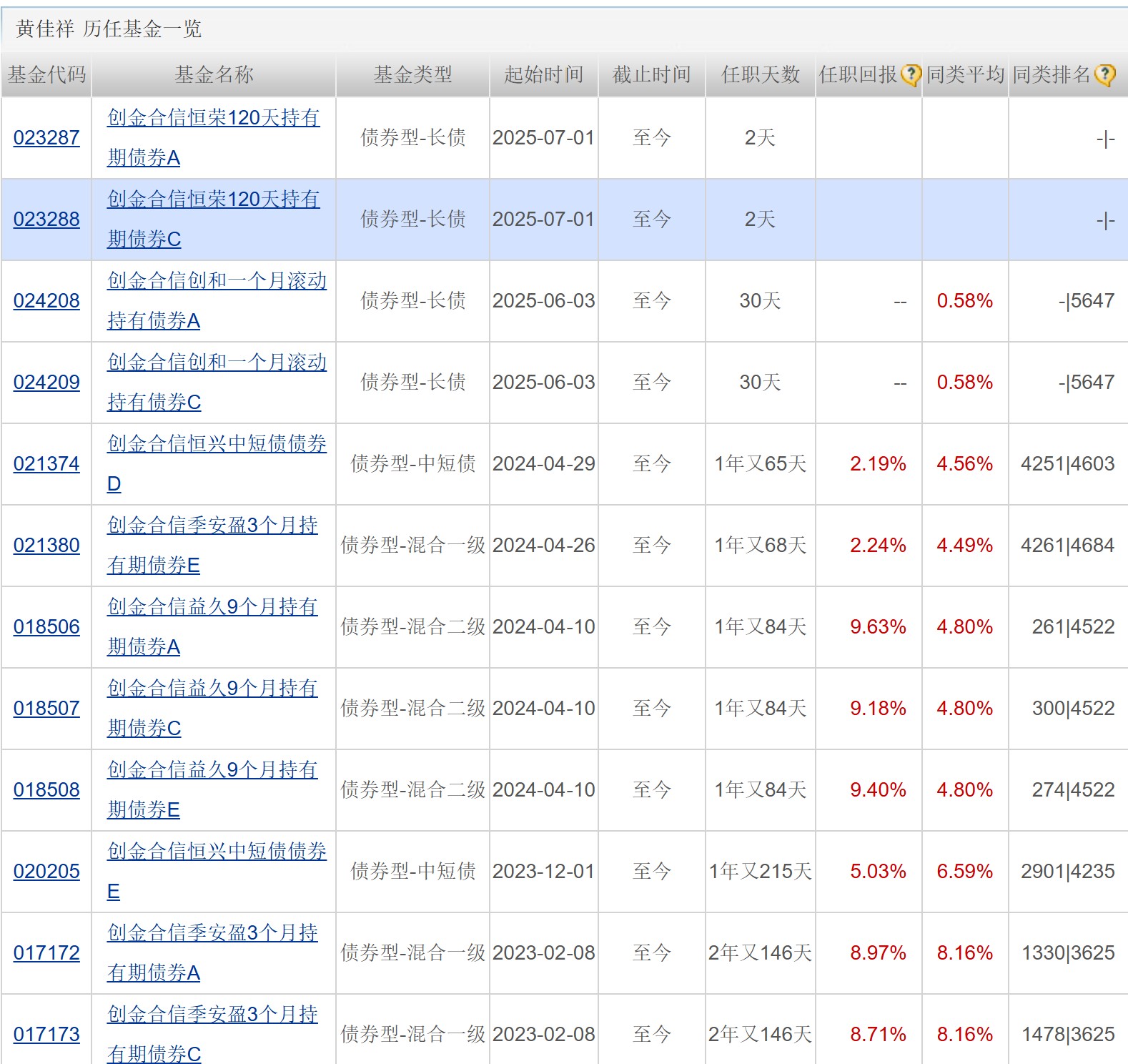This screenshot has width=1128, height=1064.
Task: Select ranking cell 261|4522
Action: pos(1073,626)
